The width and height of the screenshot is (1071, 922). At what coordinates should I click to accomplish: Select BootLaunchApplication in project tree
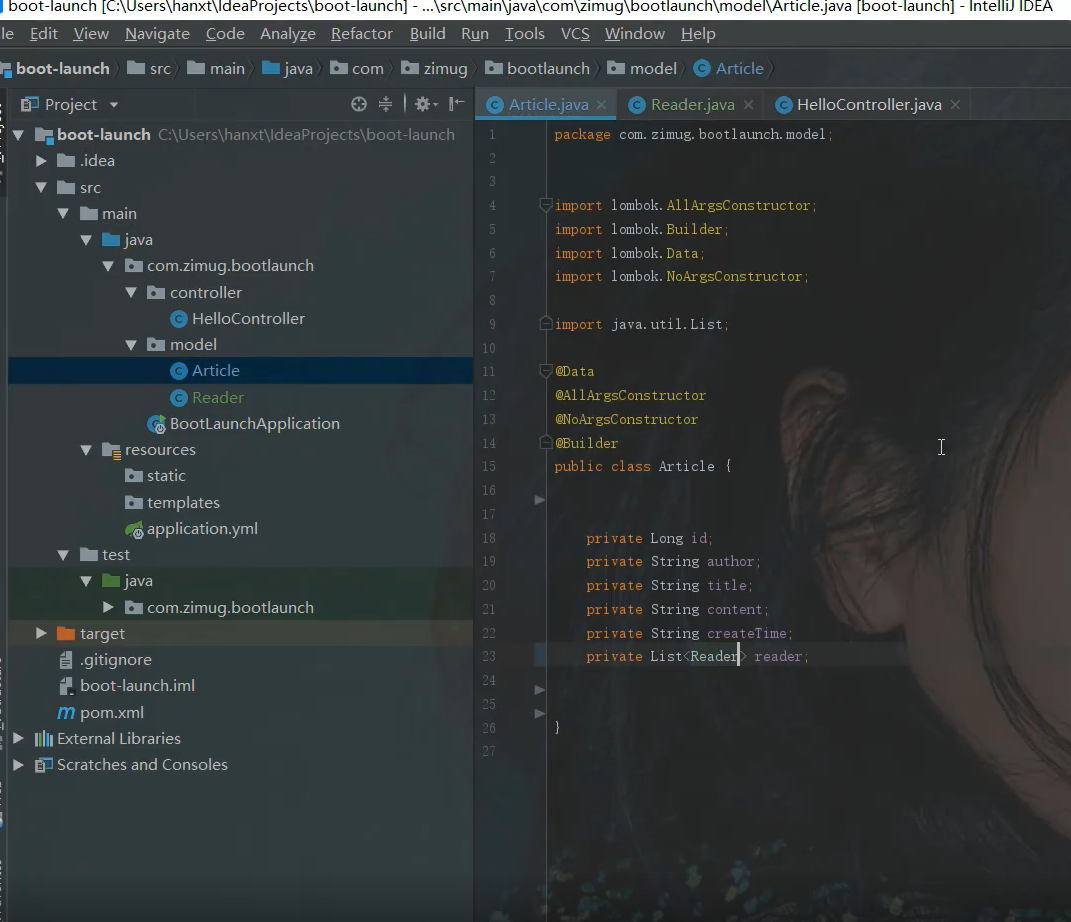click(254, 423)
